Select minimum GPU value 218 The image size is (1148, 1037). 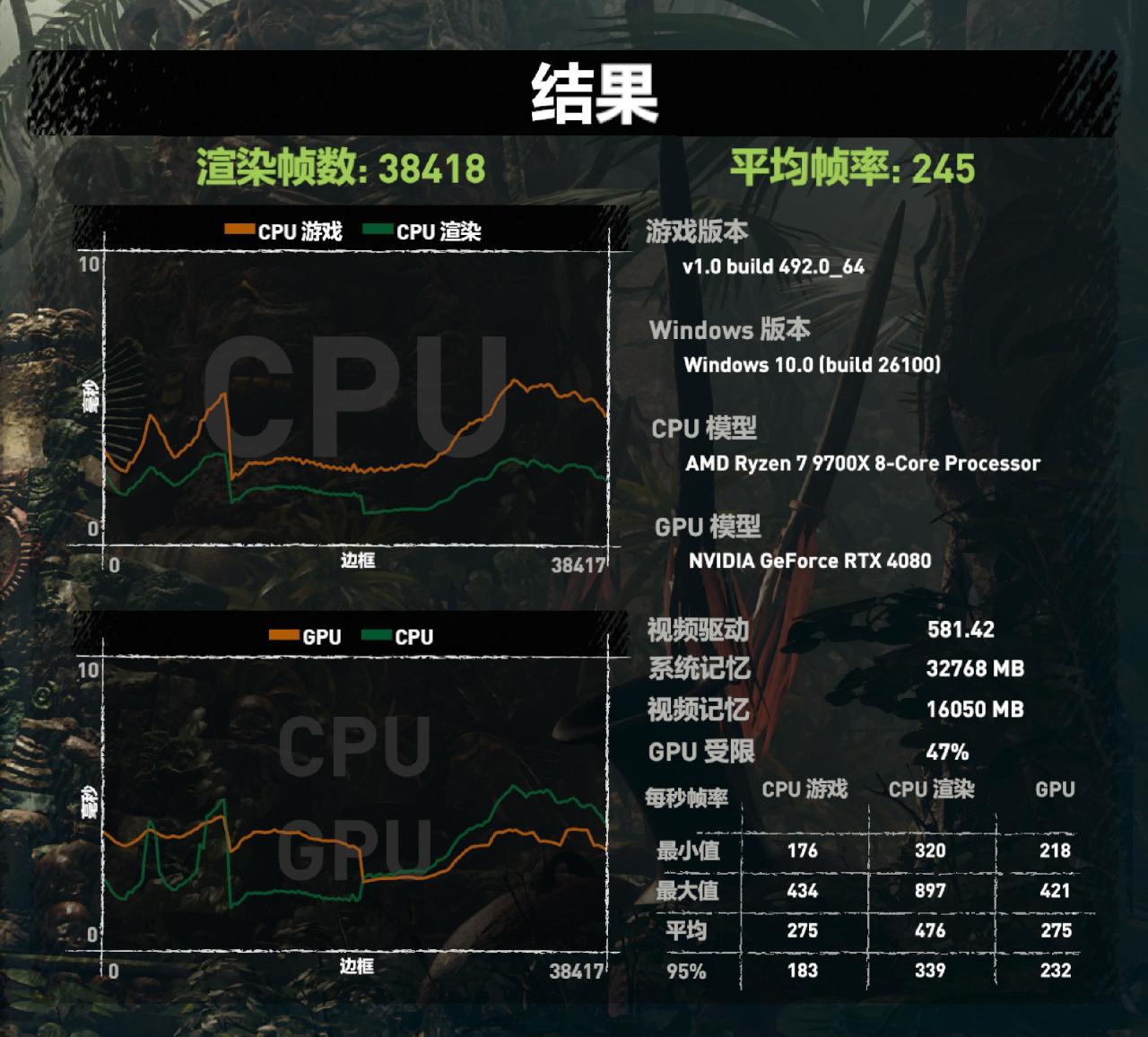1056,850
